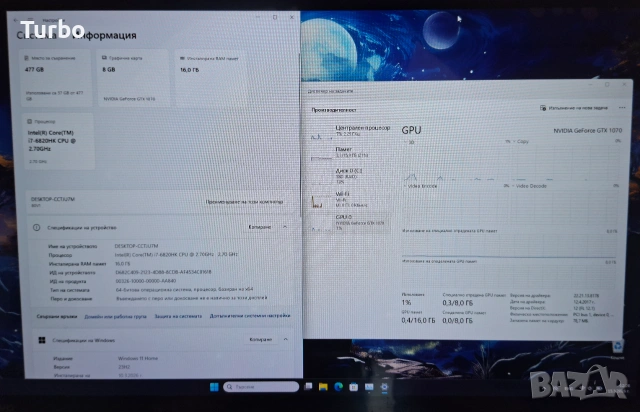Click the taskbar search box
640x412 pixels.
point(261,387)
